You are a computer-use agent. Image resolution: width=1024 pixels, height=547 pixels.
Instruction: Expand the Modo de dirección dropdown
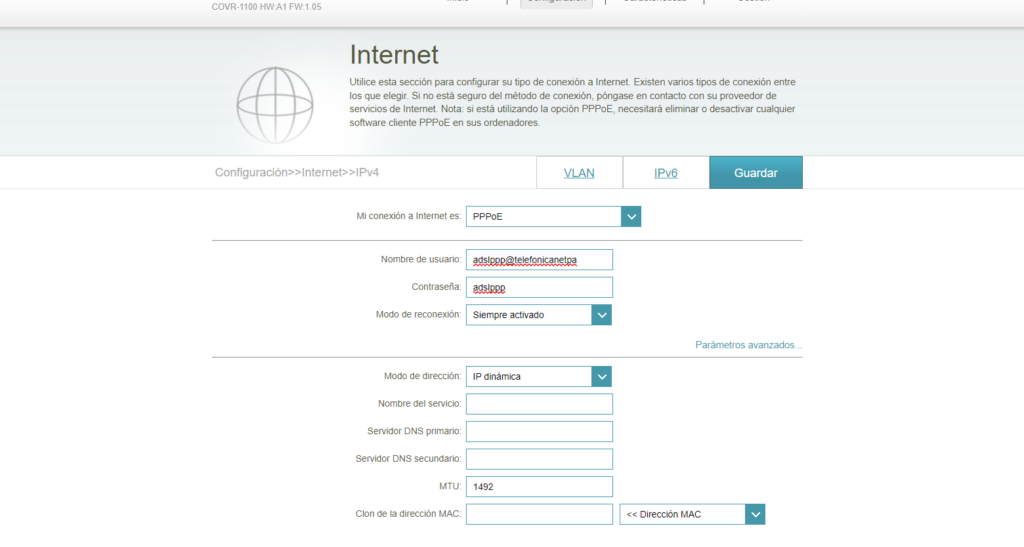[x=538, y=377]
